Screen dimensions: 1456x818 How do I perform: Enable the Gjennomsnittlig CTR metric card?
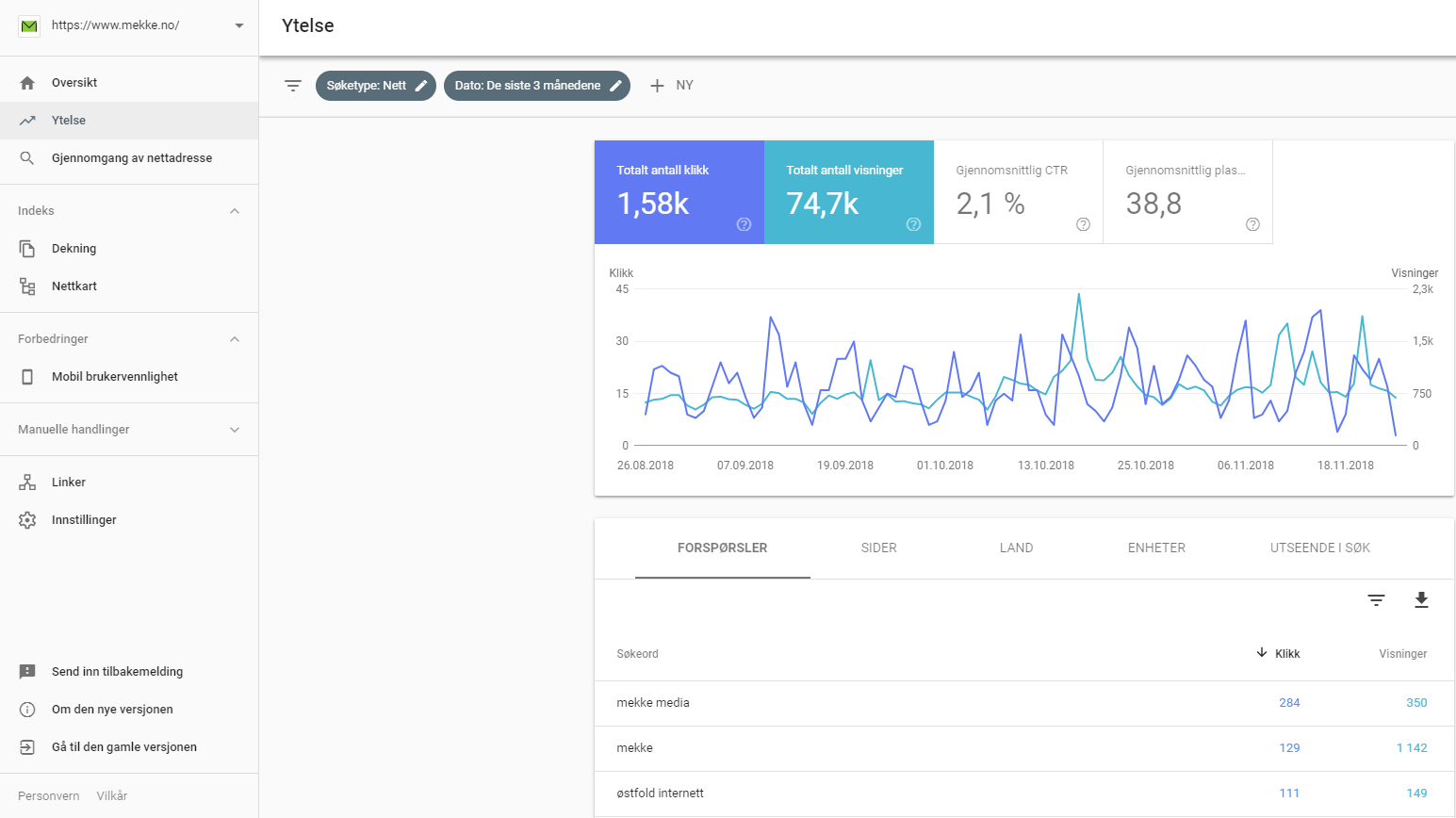[1019, 192]
